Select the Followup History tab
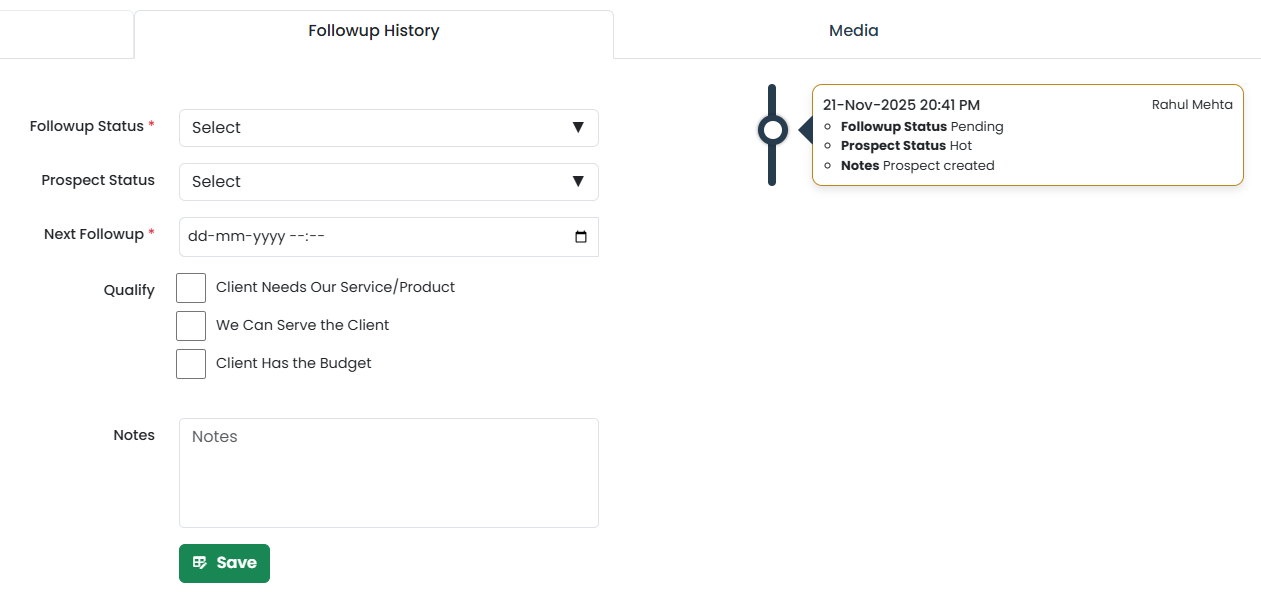Viewport: 1261px width, 596px height. [x=373, y=31]
